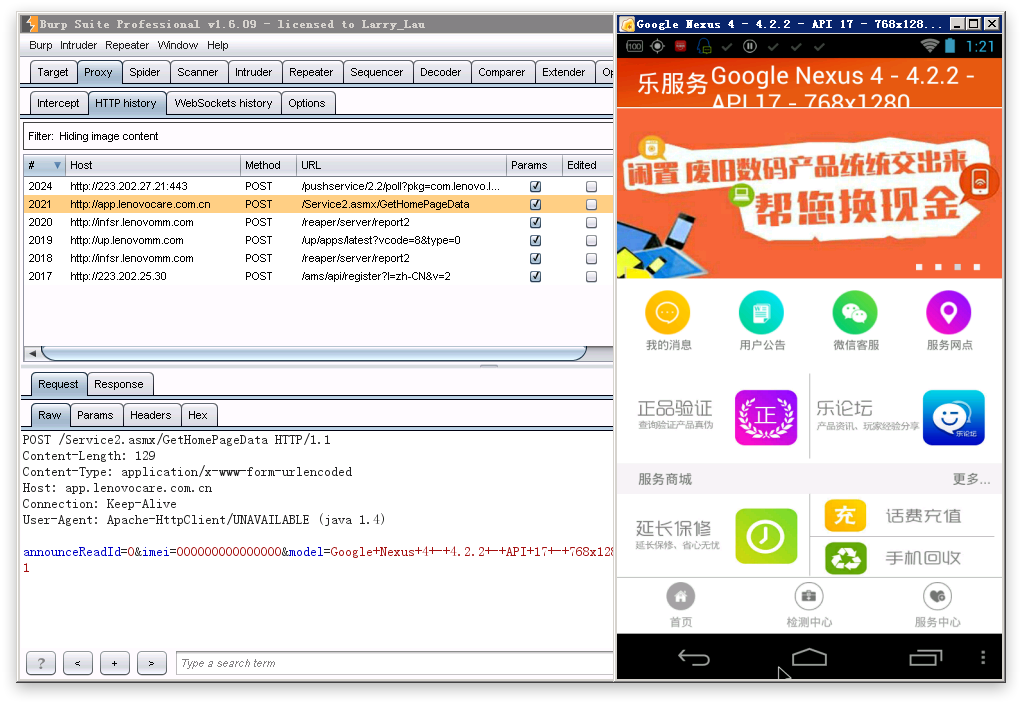1022x704 pixels.
Task: Toggle Params checkbox for request 2021
Action: click(x=535, y=204)
